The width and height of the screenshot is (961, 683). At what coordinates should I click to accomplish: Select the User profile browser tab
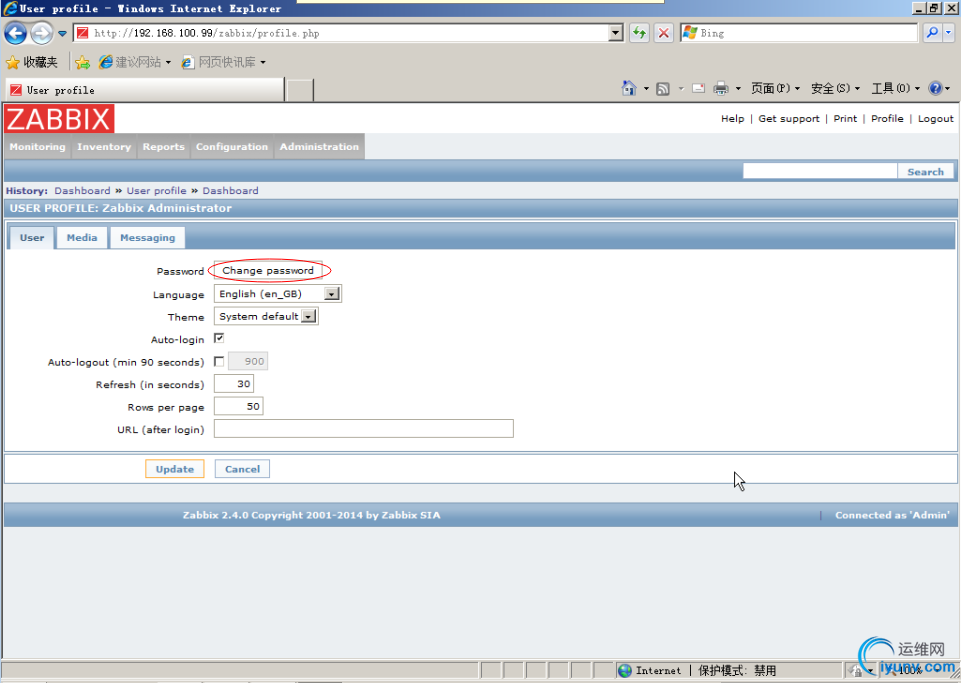(145, 90)
